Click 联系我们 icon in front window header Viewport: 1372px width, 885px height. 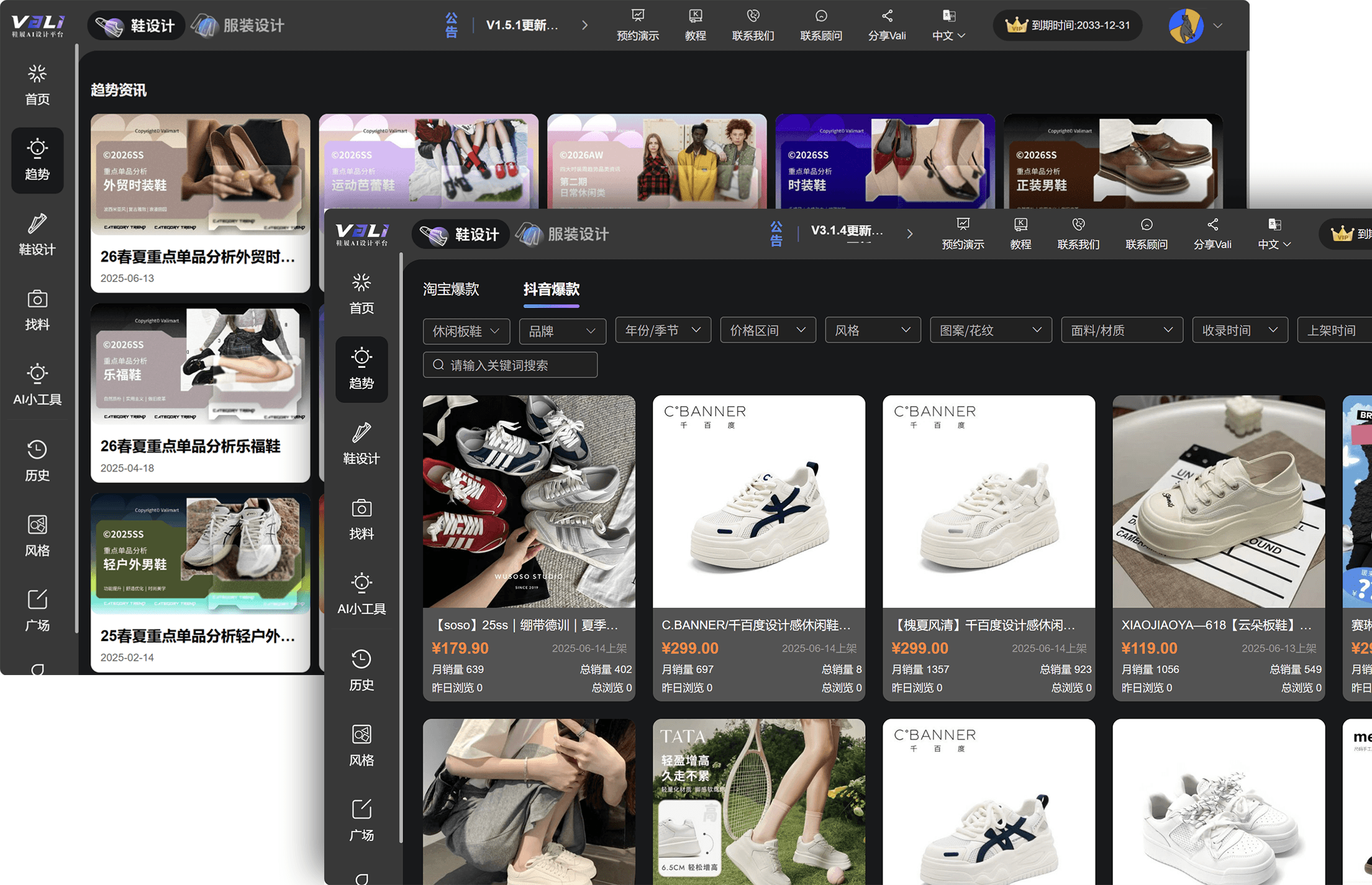1078,224
